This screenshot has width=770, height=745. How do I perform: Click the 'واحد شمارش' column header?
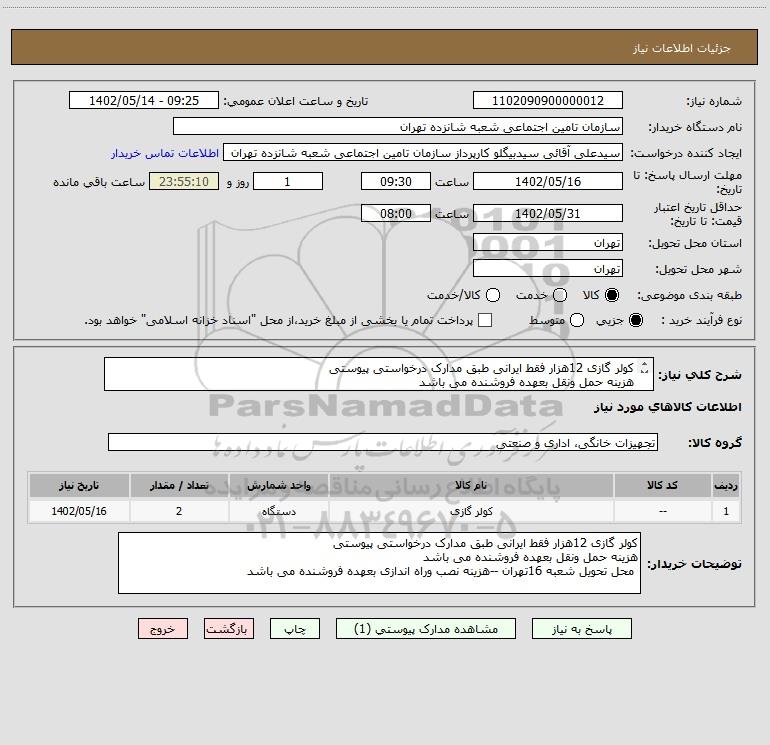pos(278,485)
